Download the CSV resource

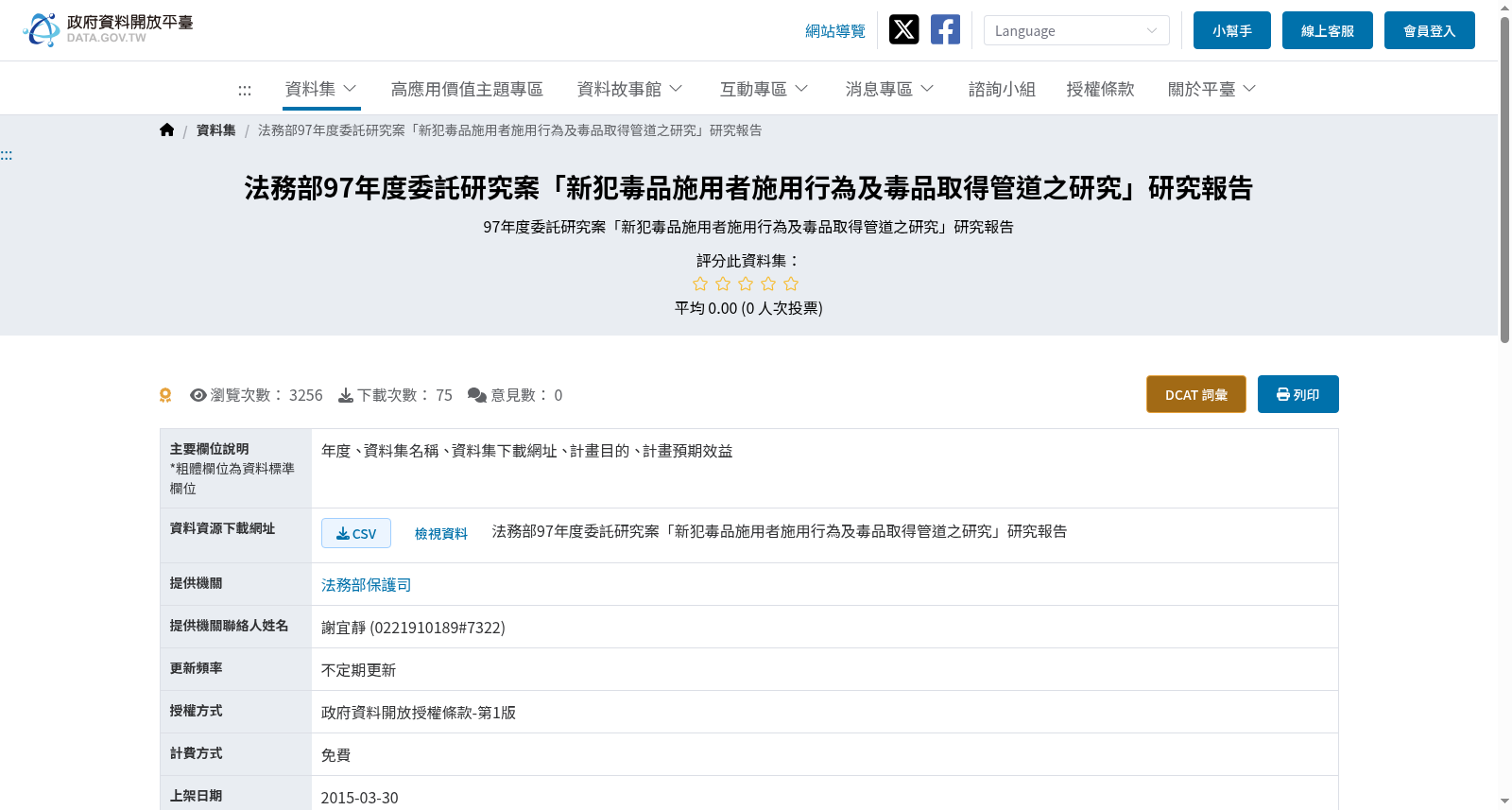coord(356,533)
